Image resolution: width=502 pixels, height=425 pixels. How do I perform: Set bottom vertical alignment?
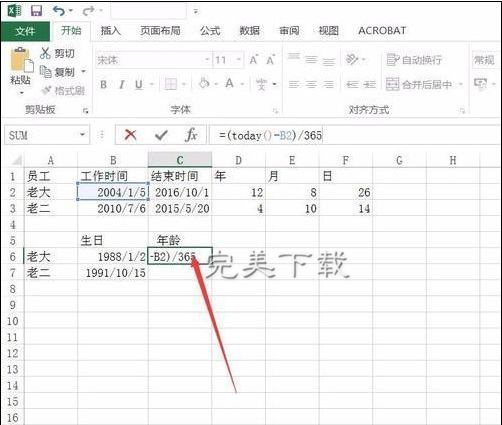[329, 62]
